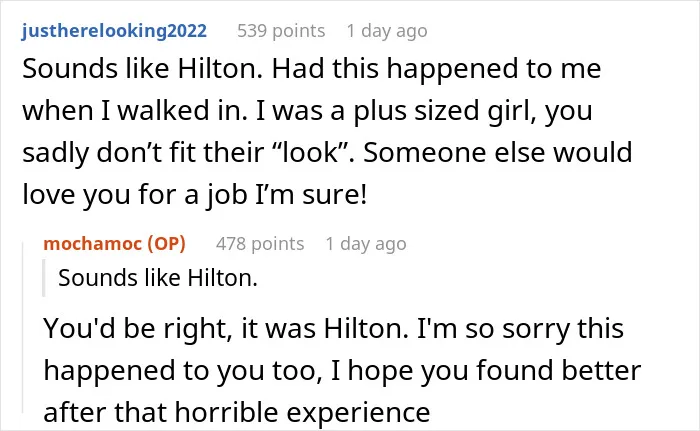This screenshot has height=431, width=700.
Task: Click the 539 points score
Action: coord(281,31)
